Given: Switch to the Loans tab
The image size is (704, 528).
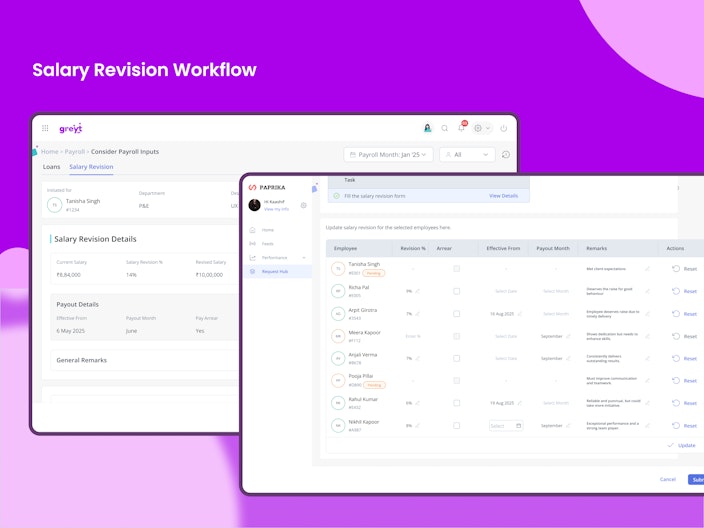Looking at the screenshot, I should click(x=51, y=167).
